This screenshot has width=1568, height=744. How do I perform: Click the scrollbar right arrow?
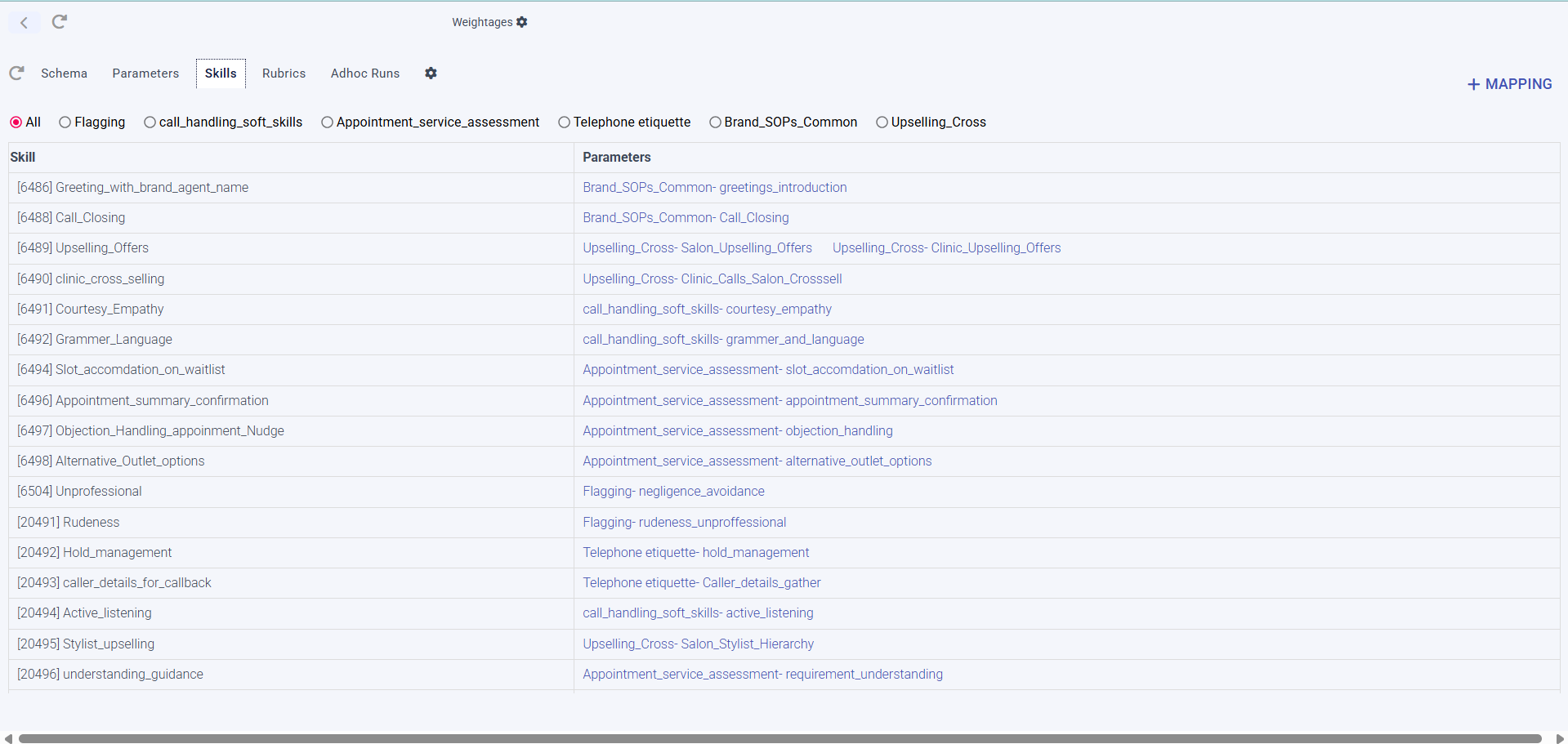click(1560, 738)
